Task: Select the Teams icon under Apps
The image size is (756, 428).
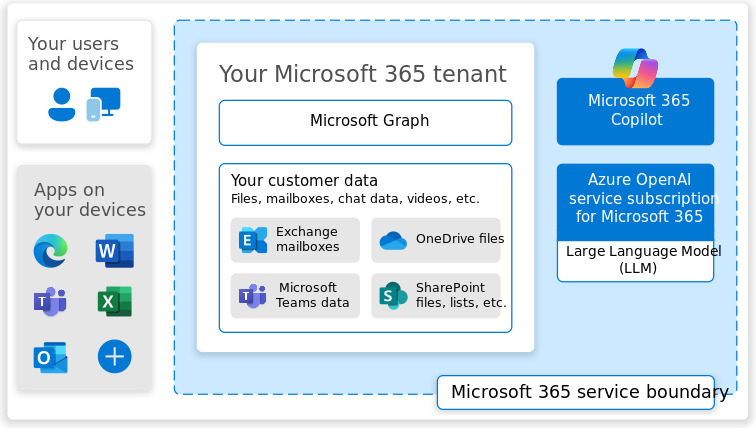Action: tap(50, 301)
